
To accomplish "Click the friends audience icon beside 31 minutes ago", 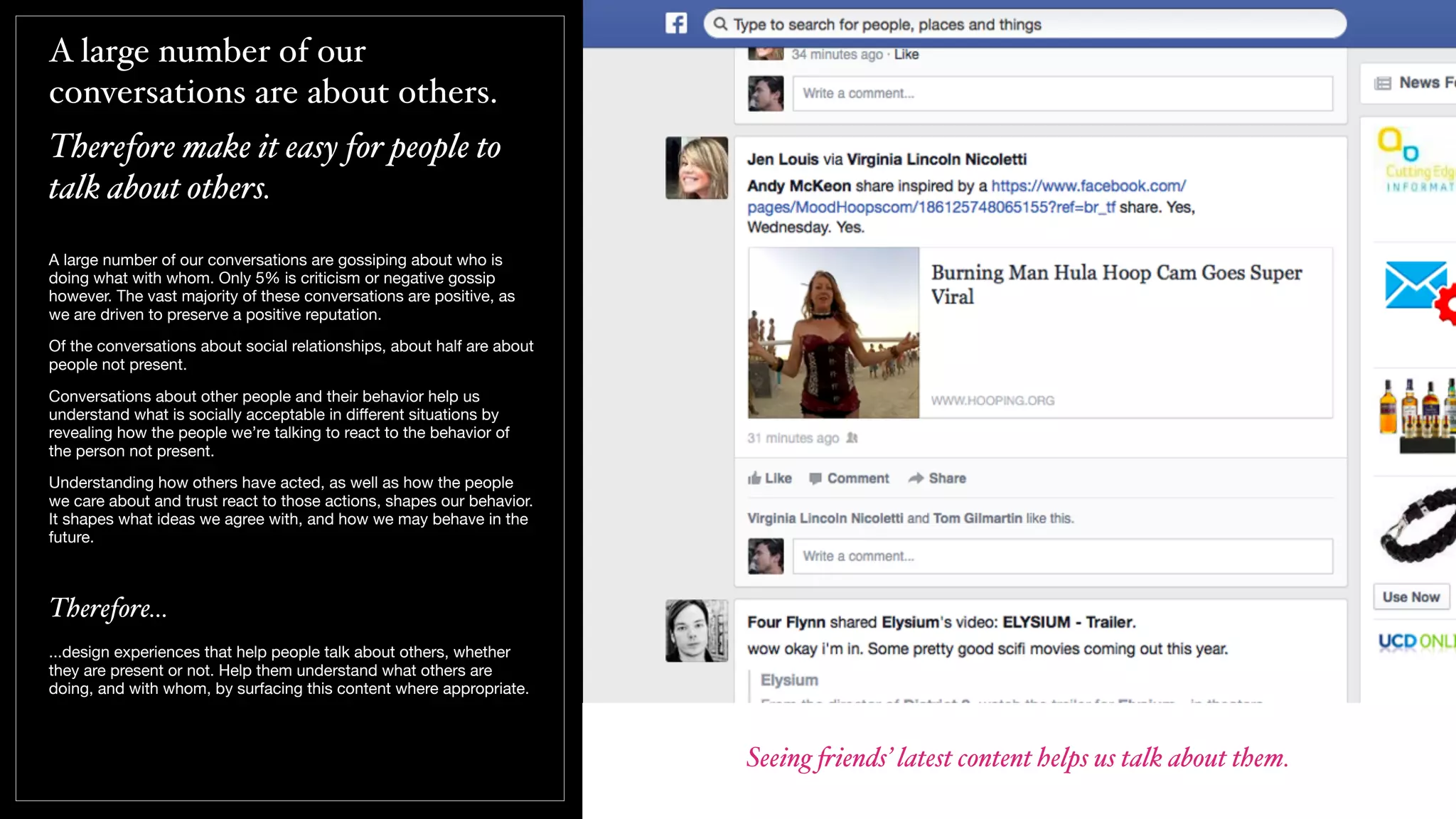I will tap(852, 438).
